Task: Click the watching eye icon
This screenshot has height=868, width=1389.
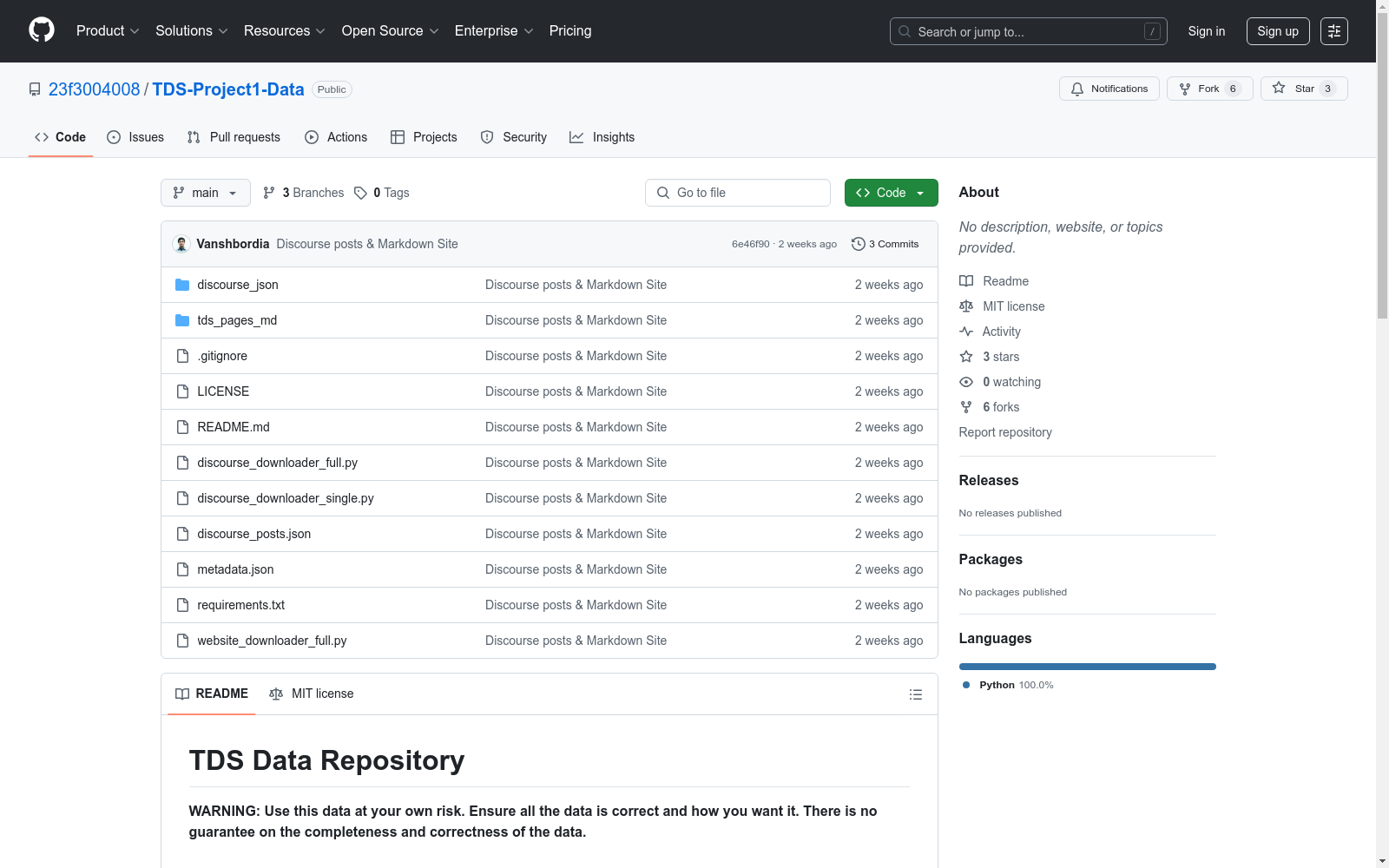Action: (966, 382)
